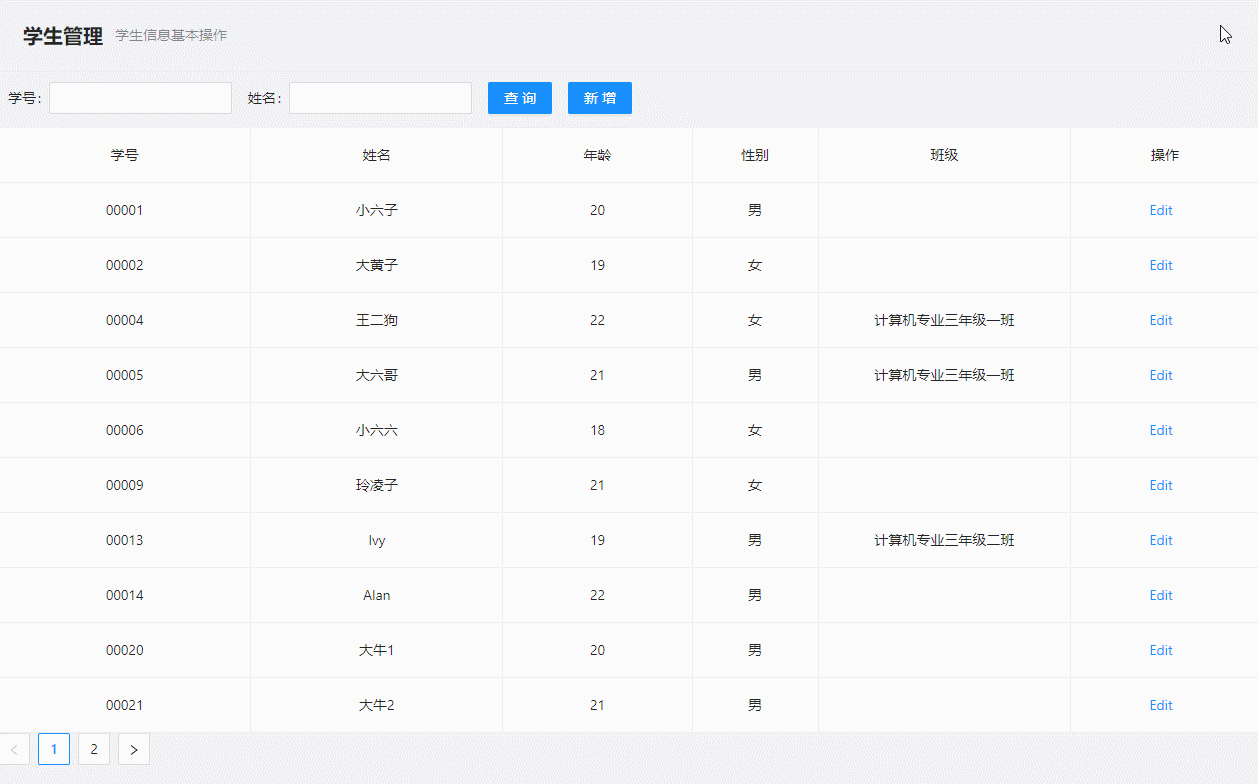Select page 1 in pagination
Image resolution: width=1258 pixels, height=784 pixels.
(x=53, y=748)
